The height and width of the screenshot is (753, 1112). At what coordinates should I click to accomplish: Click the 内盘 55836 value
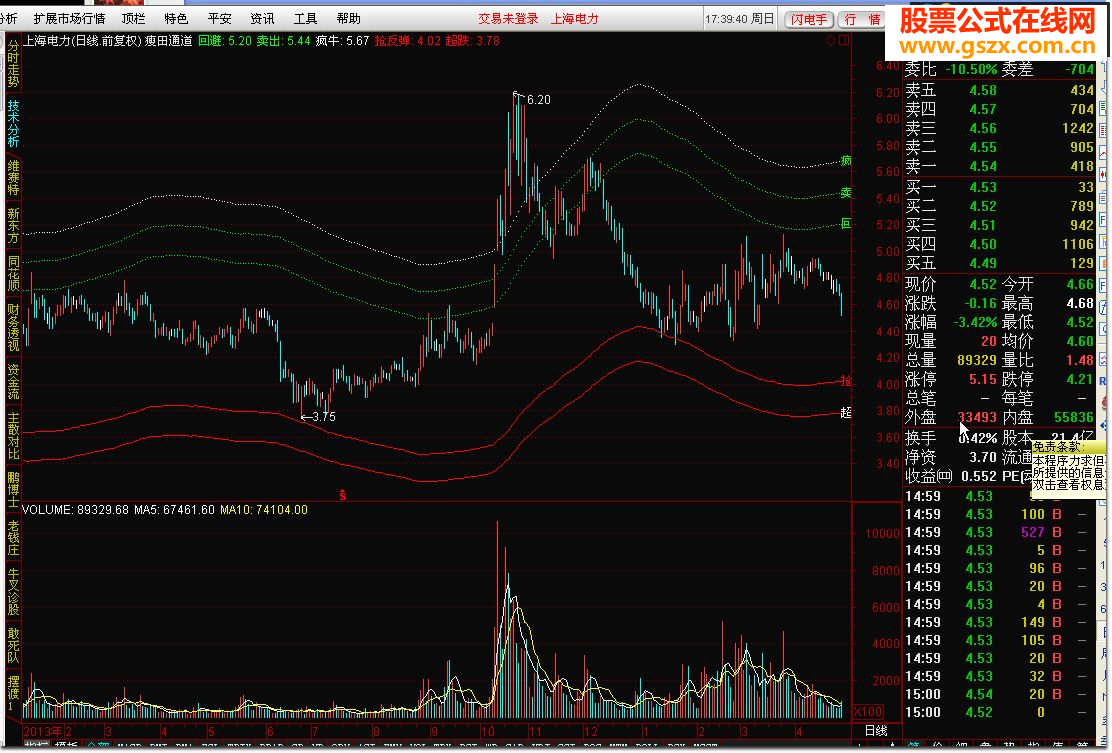pyautogui.click(x=1074, y=418)
